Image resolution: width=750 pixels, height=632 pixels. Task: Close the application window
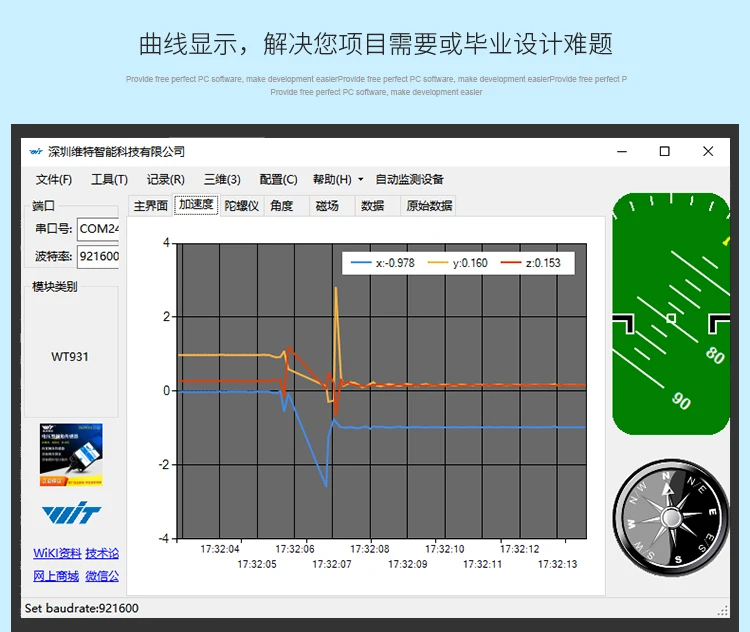708,152
